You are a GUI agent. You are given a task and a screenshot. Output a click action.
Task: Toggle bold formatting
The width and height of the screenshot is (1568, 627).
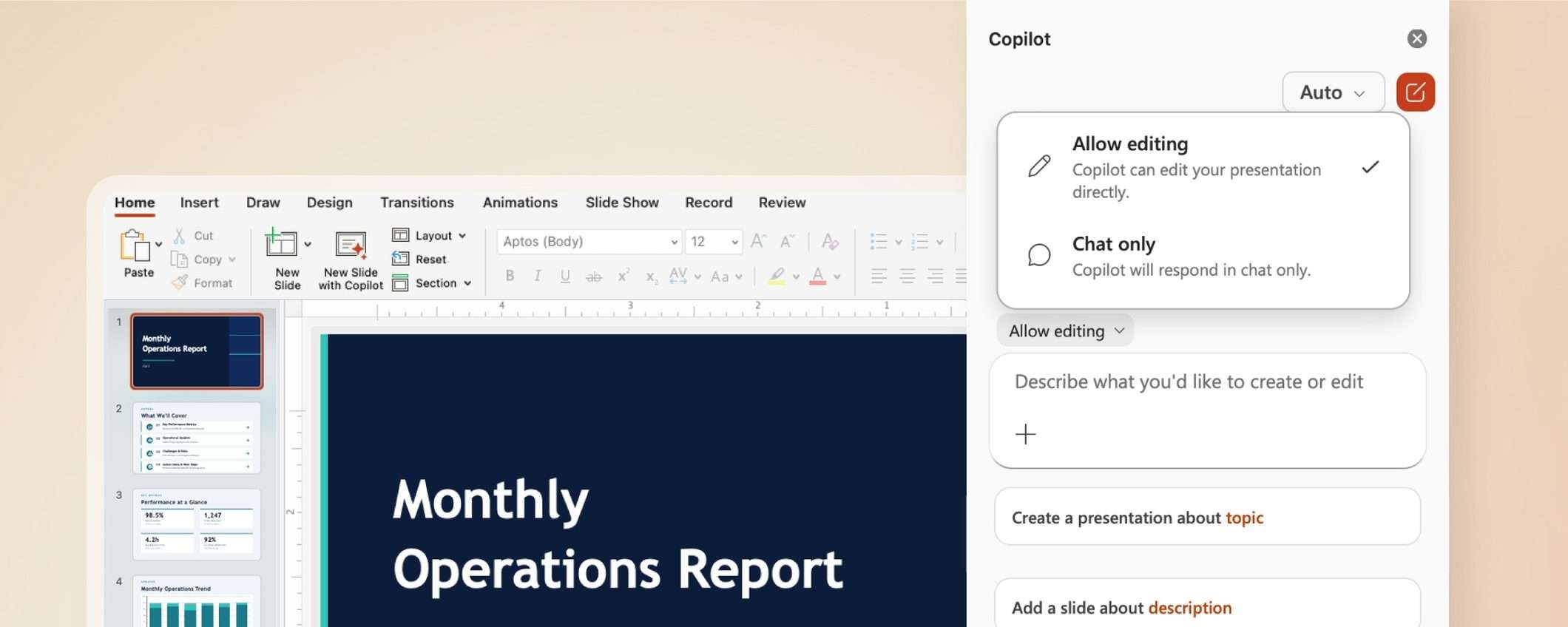coord(510,277)
